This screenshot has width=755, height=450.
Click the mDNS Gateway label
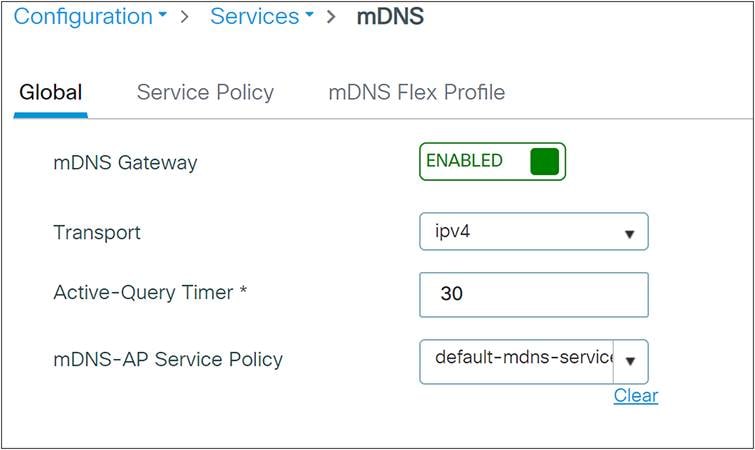tap(125, 163)
